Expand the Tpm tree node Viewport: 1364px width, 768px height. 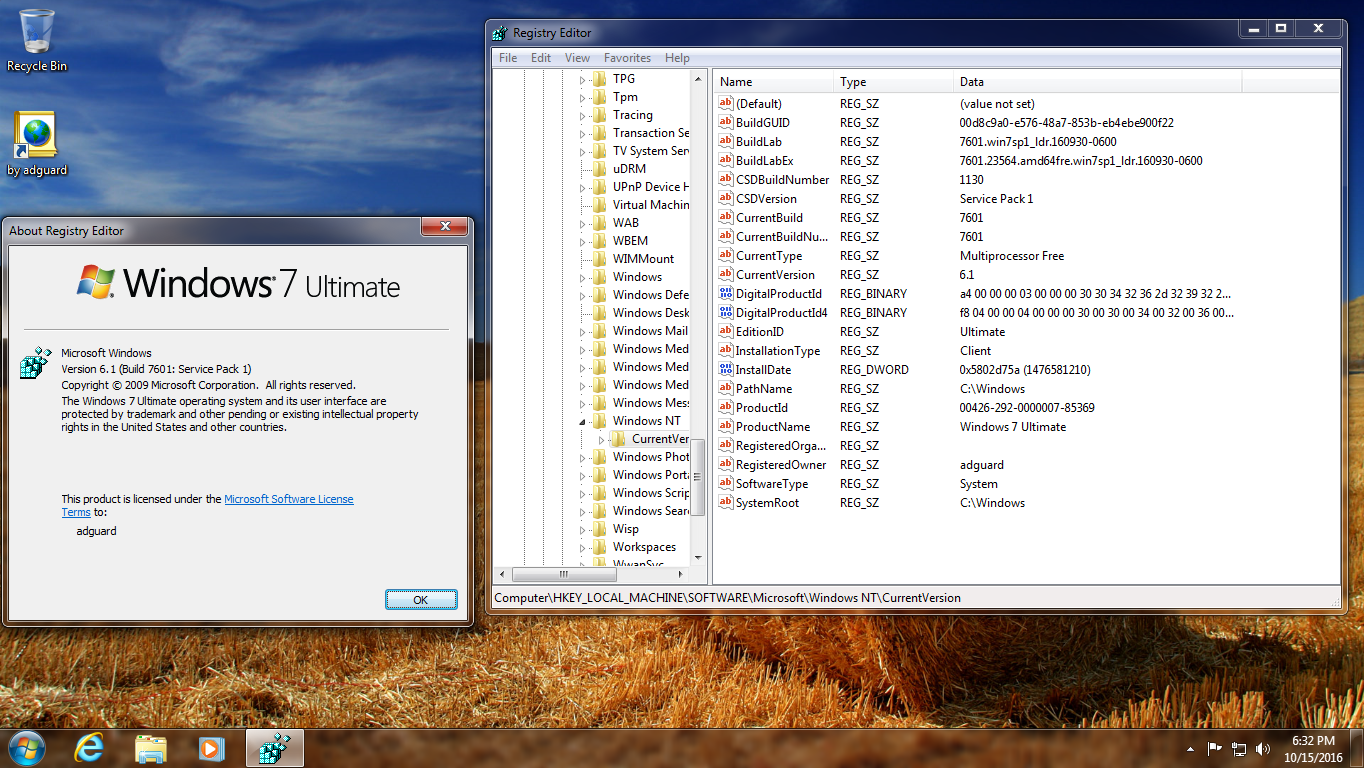583,97
